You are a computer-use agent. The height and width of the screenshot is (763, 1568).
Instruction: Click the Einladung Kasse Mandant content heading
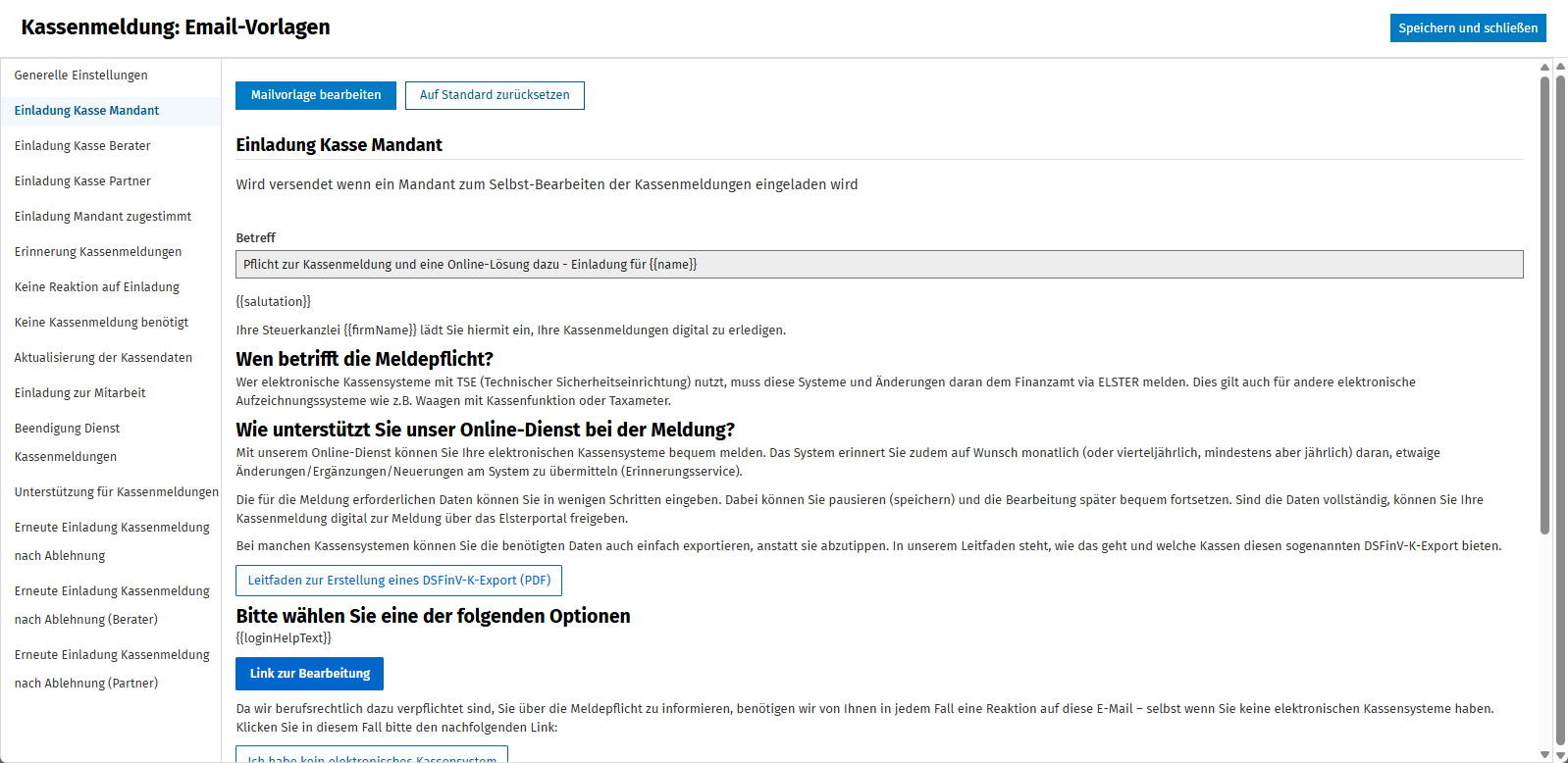339,145
